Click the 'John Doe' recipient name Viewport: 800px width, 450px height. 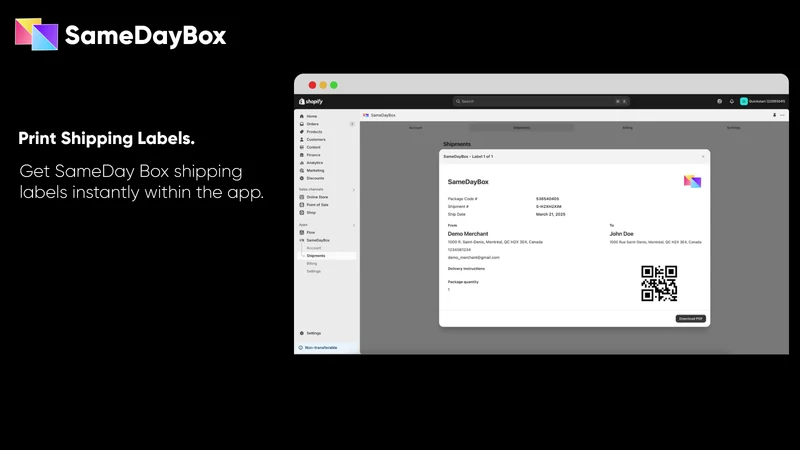pyautogui.click(x=621, y=234)
